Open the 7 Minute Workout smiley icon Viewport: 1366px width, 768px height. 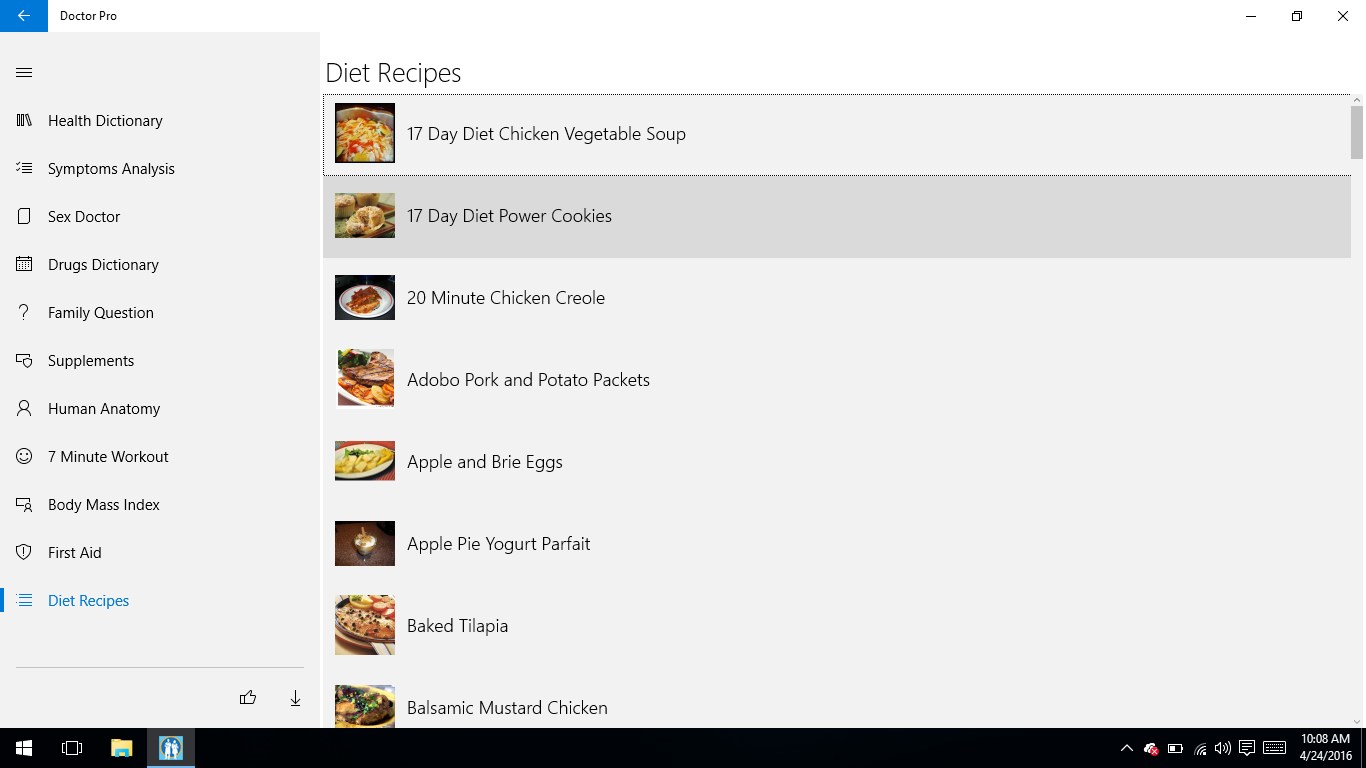tap(24, 456)
